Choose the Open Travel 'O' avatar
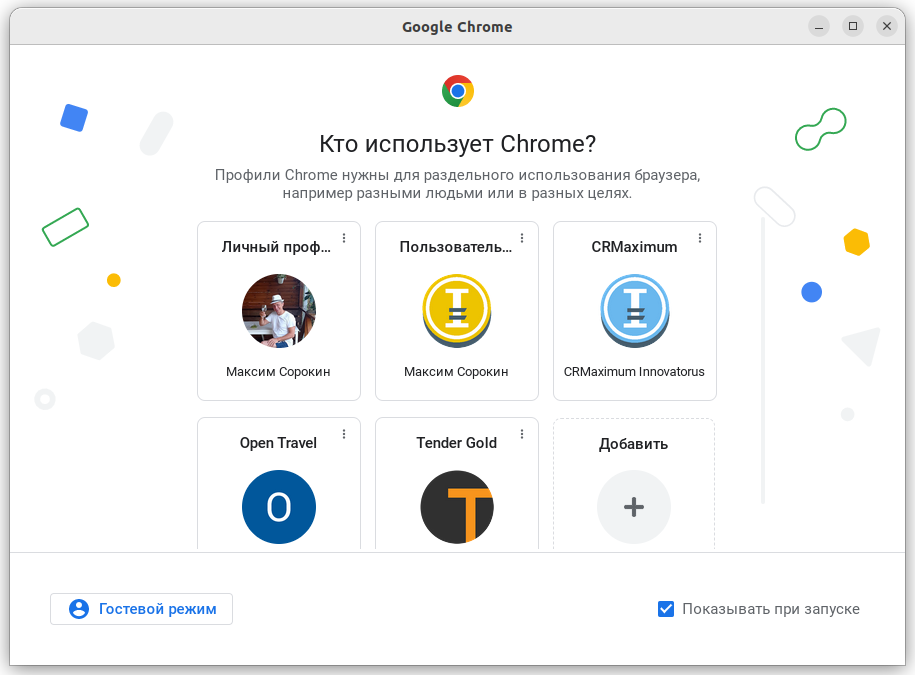The image size is (915, 675). point(279,507)
